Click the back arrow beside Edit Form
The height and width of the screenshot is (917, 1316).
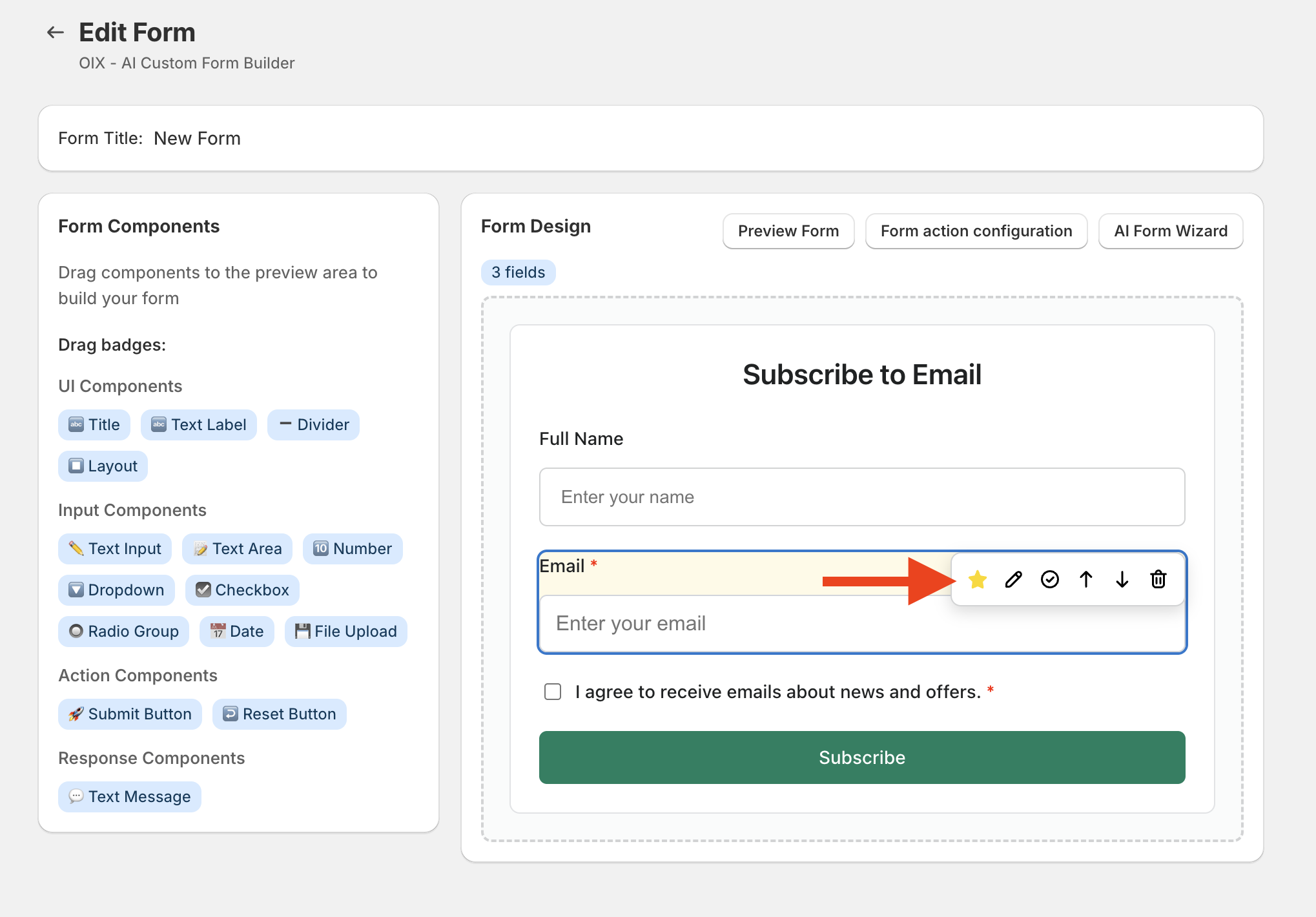56,32
